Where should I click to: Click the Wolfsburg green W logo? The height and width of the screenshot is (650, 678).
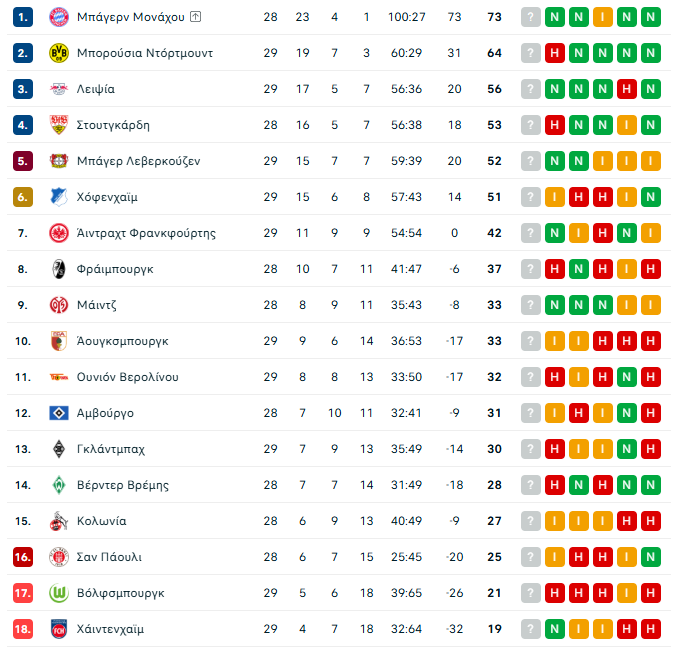[58, 593]
